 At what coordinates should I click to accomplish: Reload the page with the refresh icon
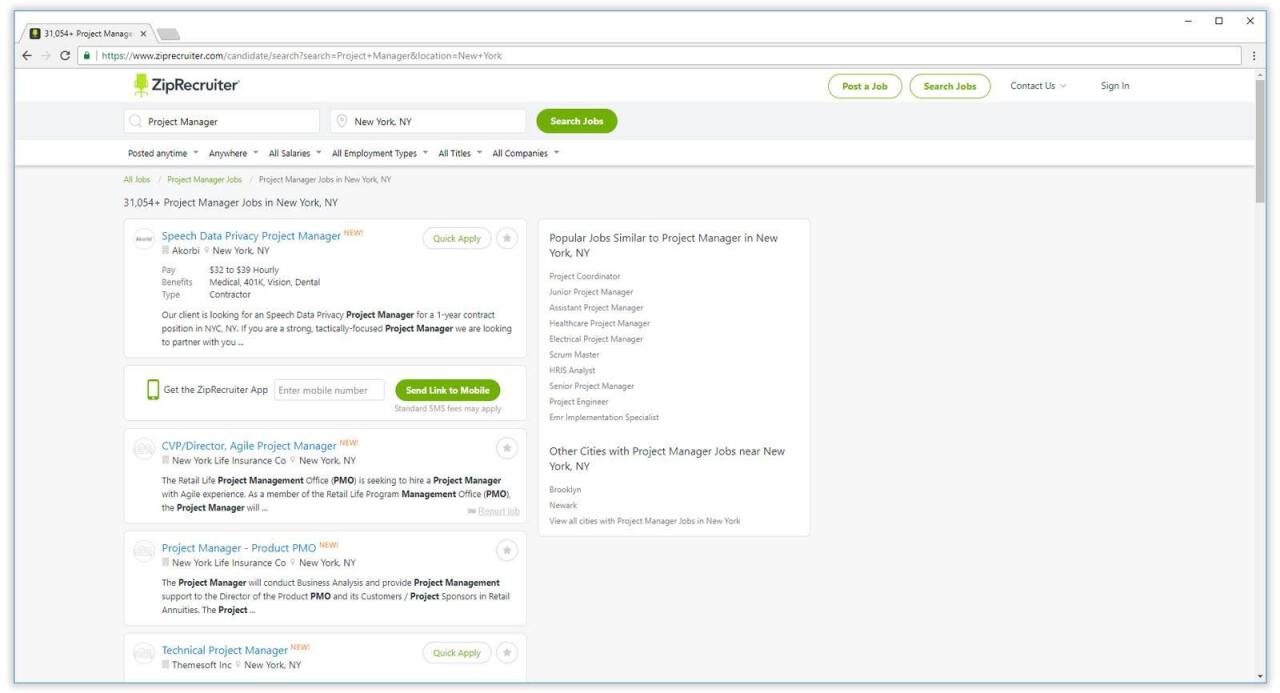[x=65, y=55]
